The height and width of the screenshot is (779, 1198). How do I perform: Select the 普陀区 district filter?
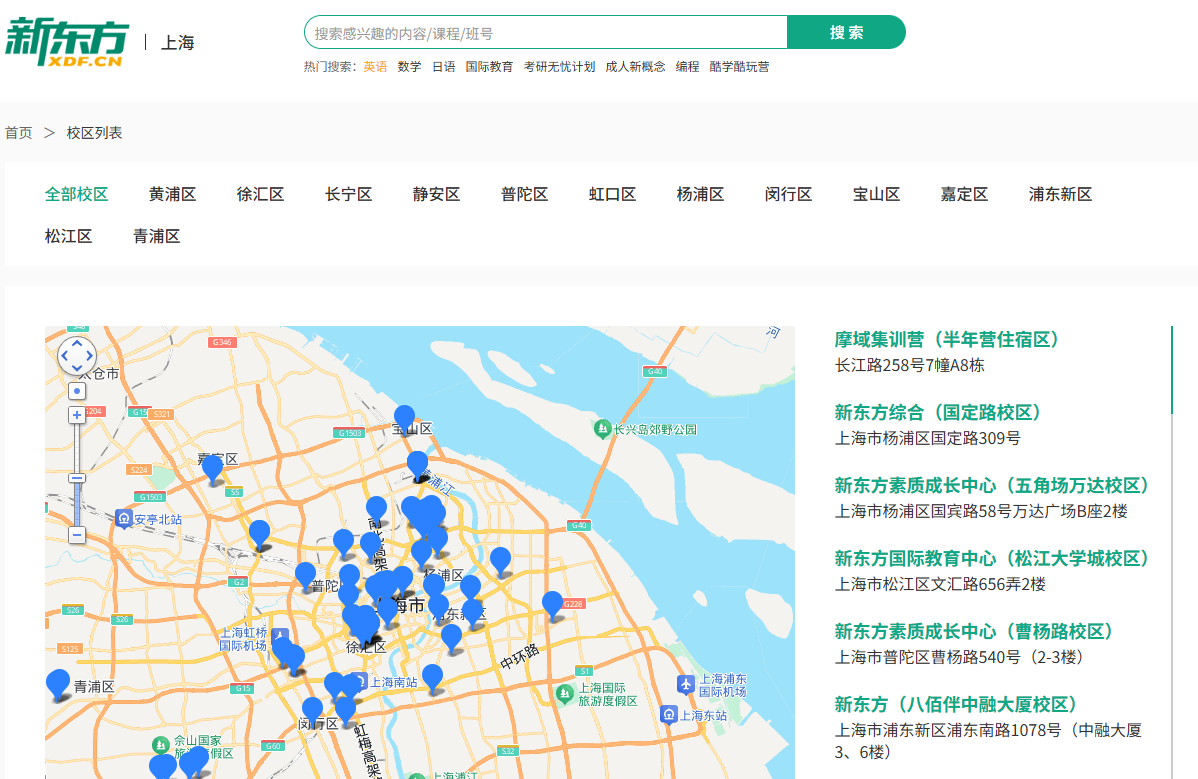click(524, 194)
